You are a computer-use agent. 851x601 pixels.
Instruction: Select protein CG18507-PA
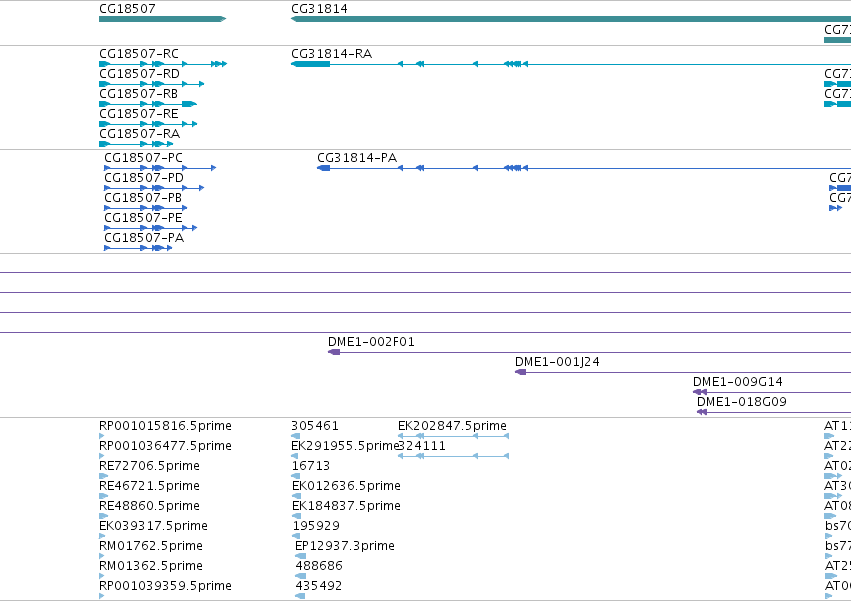(x=144, y=238)
